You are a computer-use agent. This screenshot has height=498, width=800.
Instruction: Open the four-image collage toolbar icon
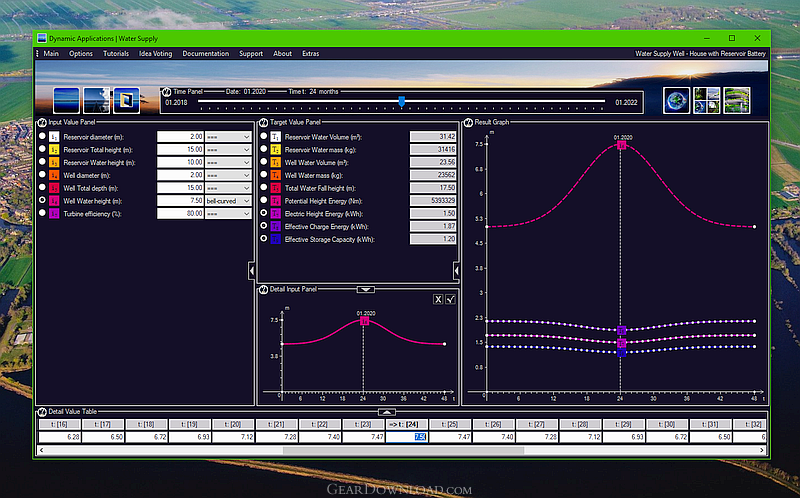tap(707, 100)
